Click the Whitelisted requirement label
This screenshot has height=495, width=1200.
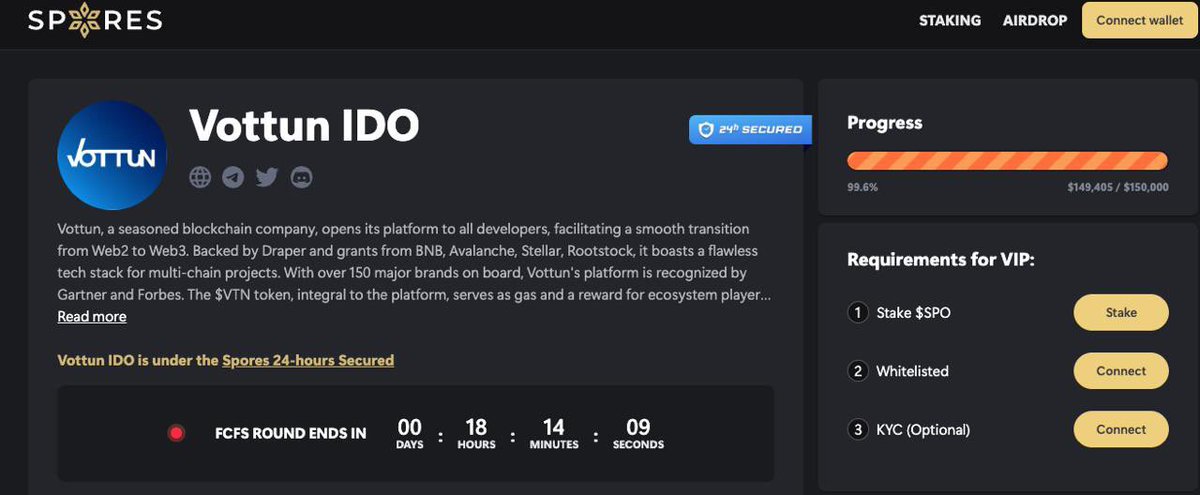(913, 371)
